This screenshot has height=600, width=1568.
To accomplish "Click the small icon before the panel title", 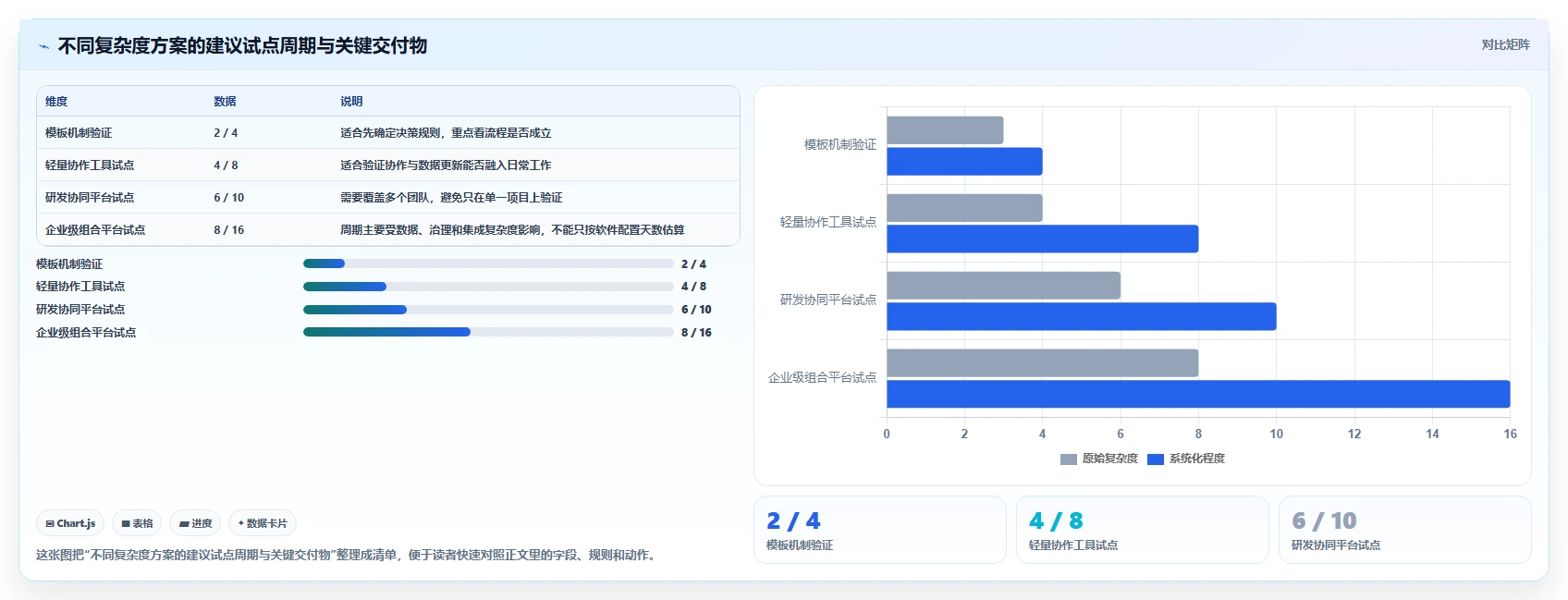I will point(43,46).
